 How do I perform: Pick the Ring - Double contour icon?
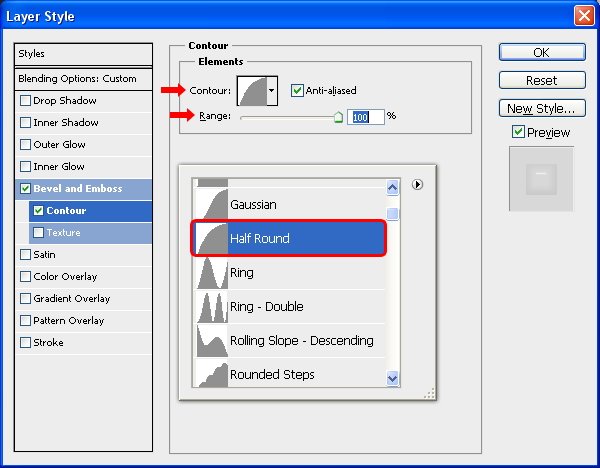tap(211, 307)
